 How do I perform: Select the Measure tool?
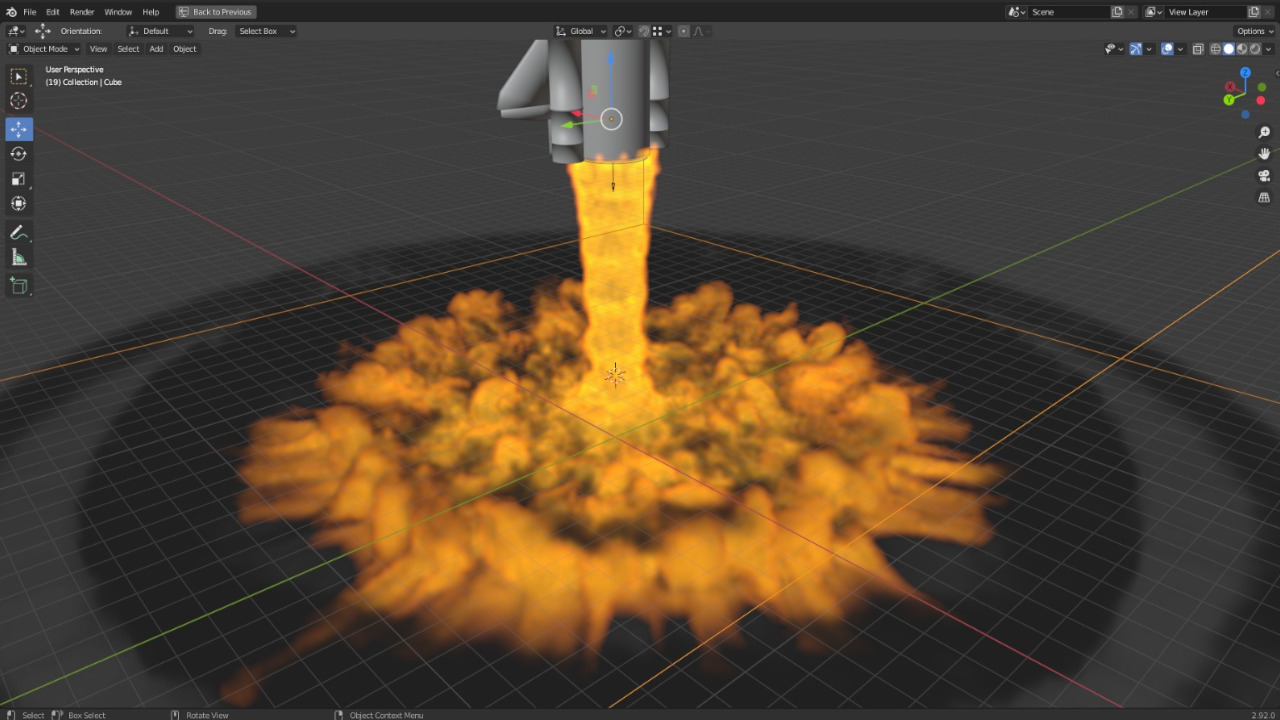[18, 257]
